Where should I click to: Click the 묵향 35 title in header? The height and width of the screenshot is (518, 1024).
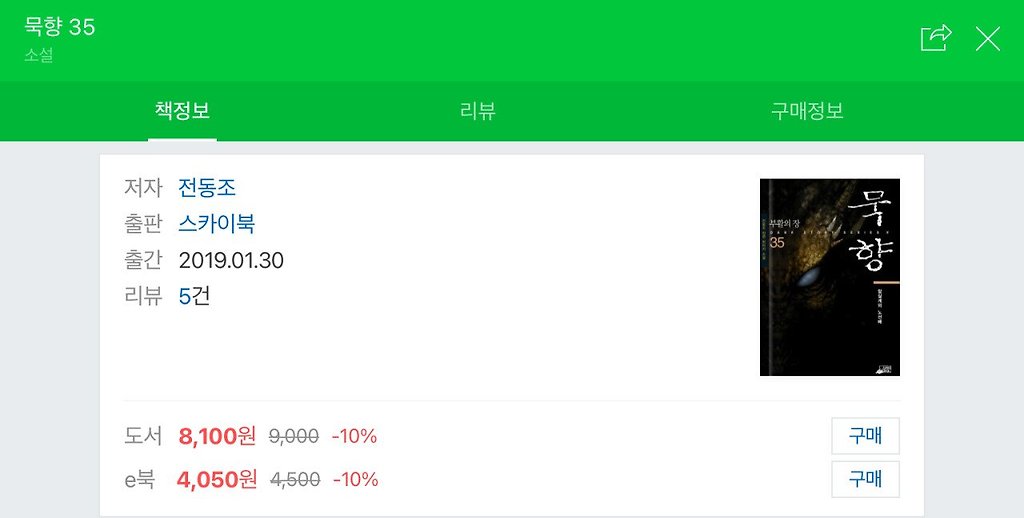pos(59,27)
